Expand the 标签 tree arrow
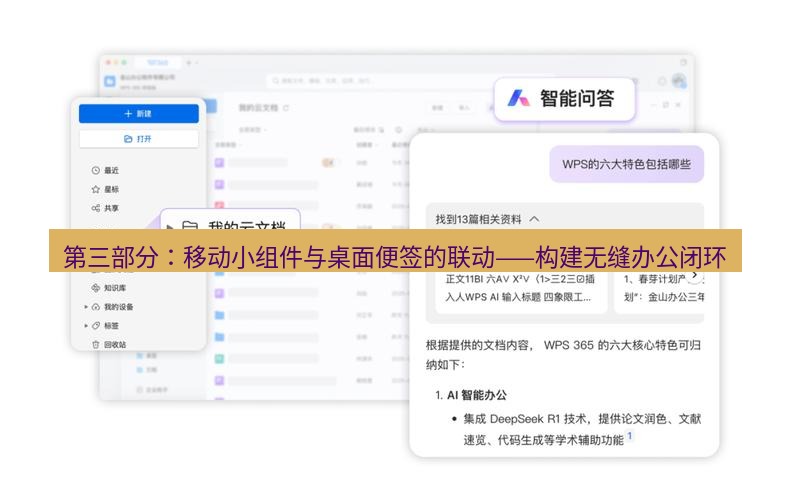The image size is (791, 500). pyautogui.click(x=86, y=325)
